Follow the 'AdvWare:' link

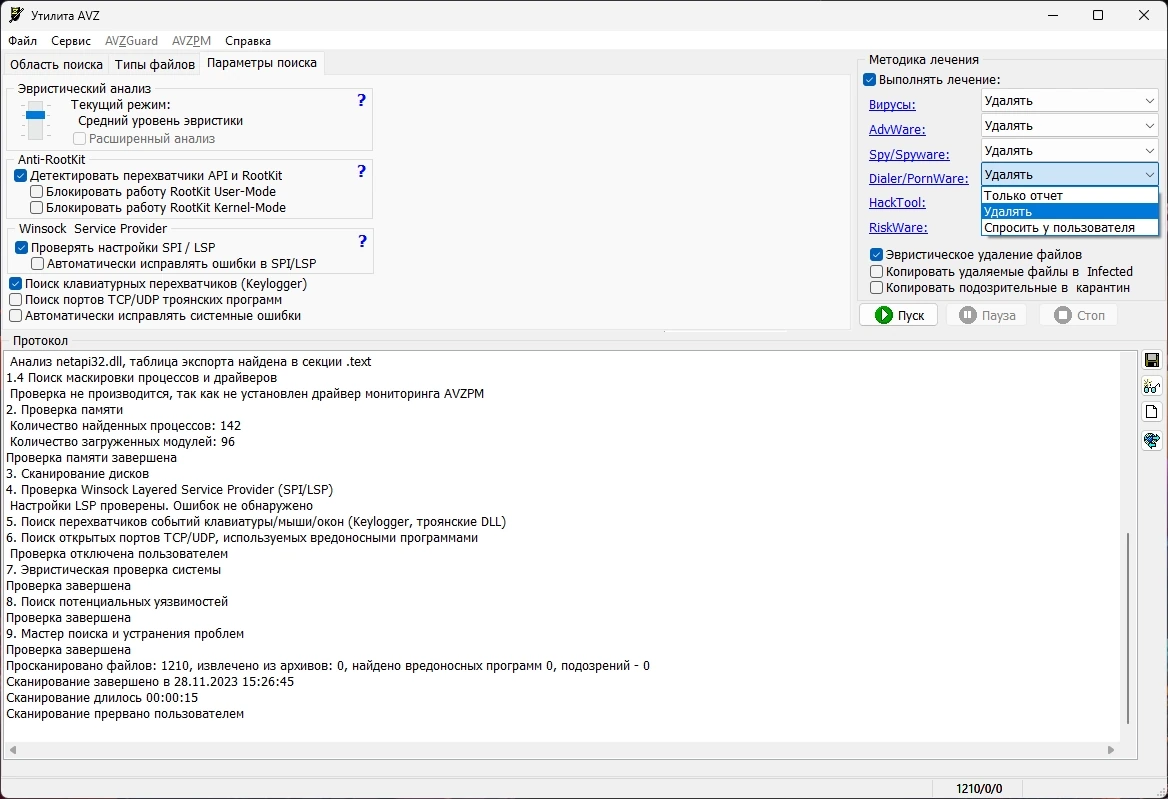tap(897, 130)
